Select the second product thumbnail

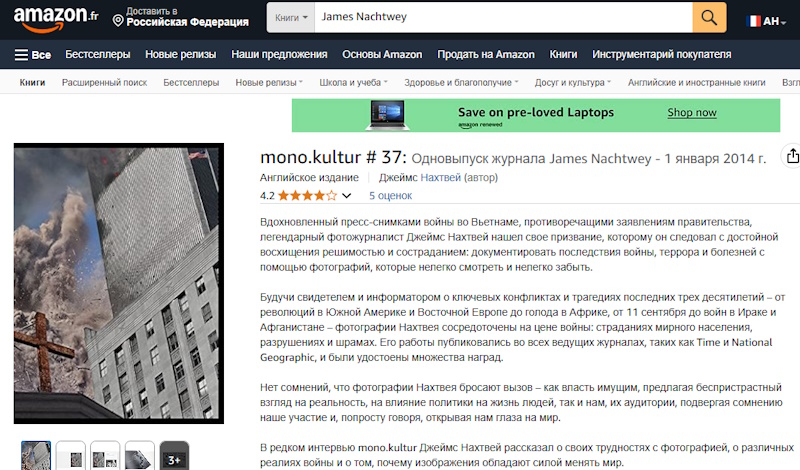(70, 455)
